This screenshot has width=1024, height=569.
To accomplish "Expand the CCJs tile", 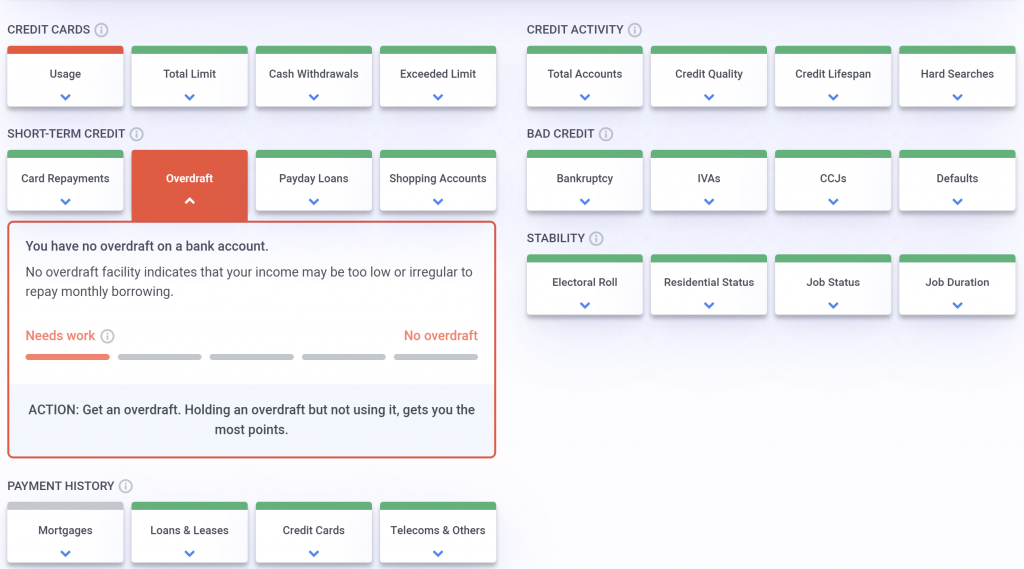I will pos(833,185).
